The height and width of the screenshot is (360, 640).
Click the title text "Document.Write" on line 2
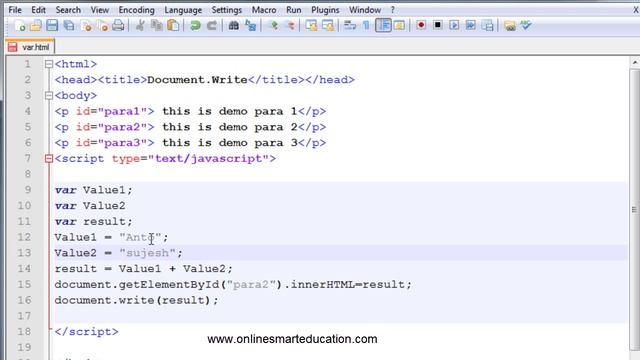coord(197,80)
